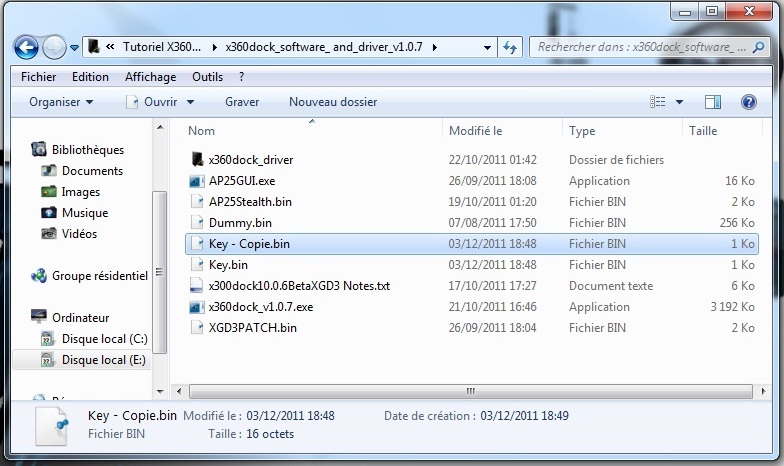The height and width of the screenshot is (466, 784).
Task: Select the Key.bin file icon
Action: click(197, 264)
